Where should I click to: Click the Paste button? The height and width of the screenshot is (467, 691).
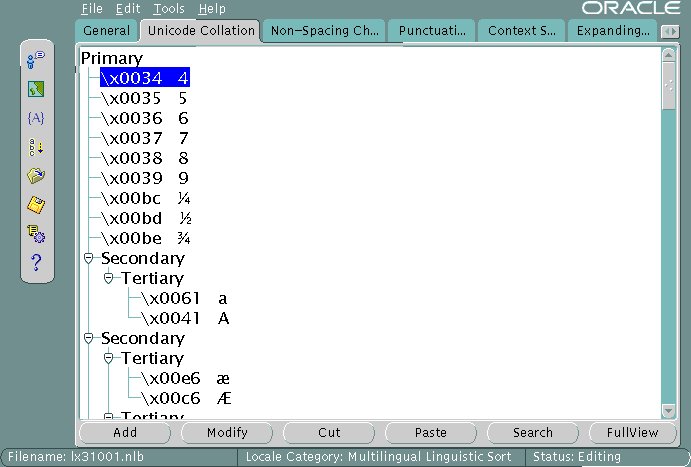(431, 433)
